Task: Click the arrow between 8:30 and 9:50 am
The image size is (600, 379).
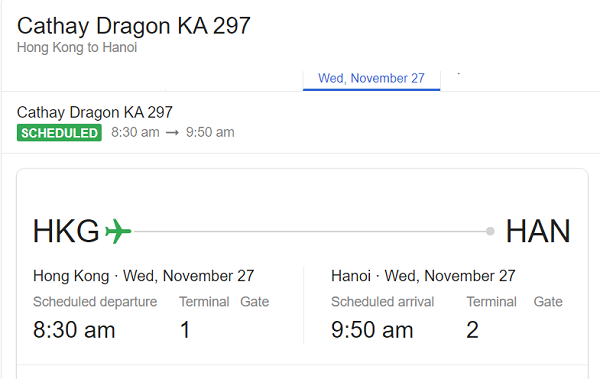Action: (172, 133)
